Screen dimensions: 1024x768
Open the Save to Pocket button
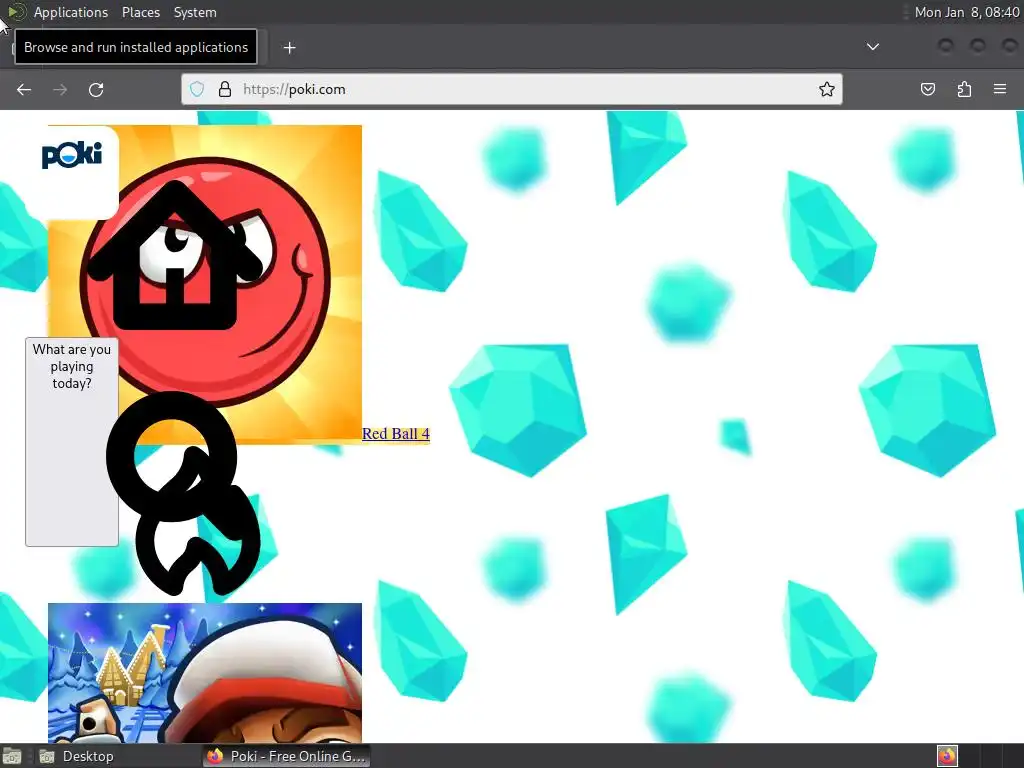coord(927,89)
